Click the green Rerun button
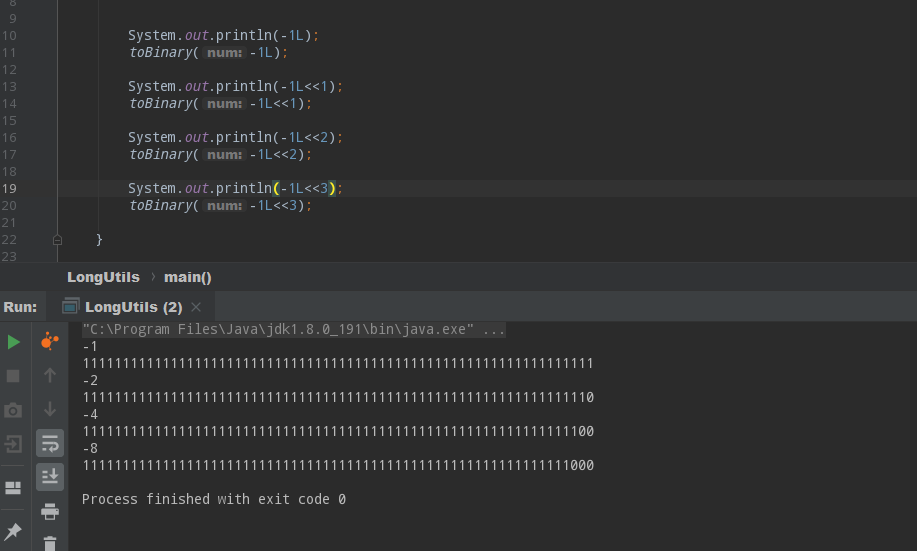This screenshot has height=551, width=917. pyautogui.click(x=13, y=342)
